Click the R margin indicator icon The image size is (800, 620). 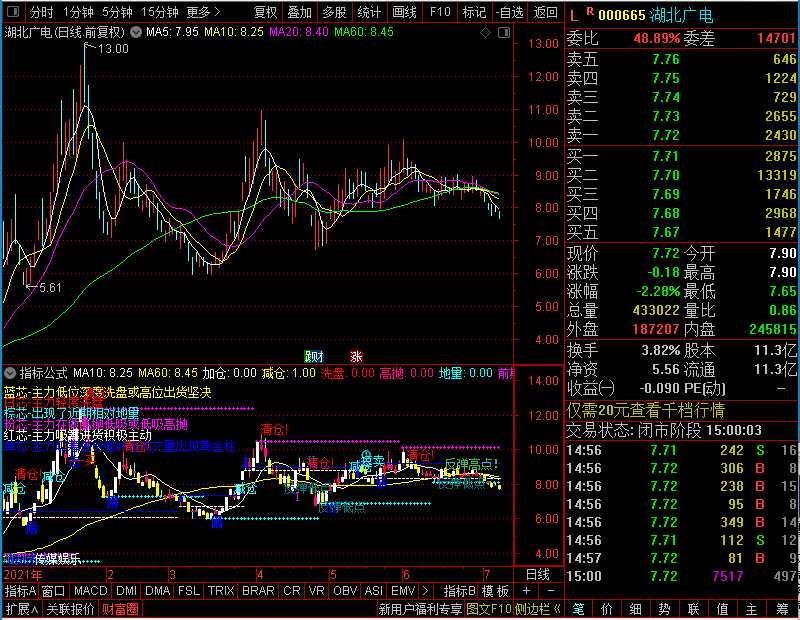(x=590, y=11)
